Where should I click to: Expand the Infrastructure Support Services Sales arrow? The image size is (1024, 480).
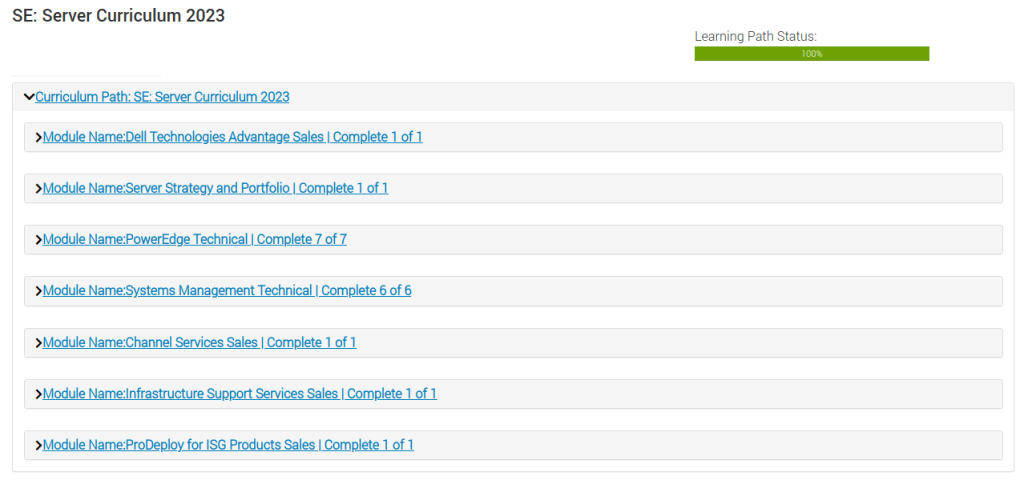pyautogui.click(x=38, y=394)
